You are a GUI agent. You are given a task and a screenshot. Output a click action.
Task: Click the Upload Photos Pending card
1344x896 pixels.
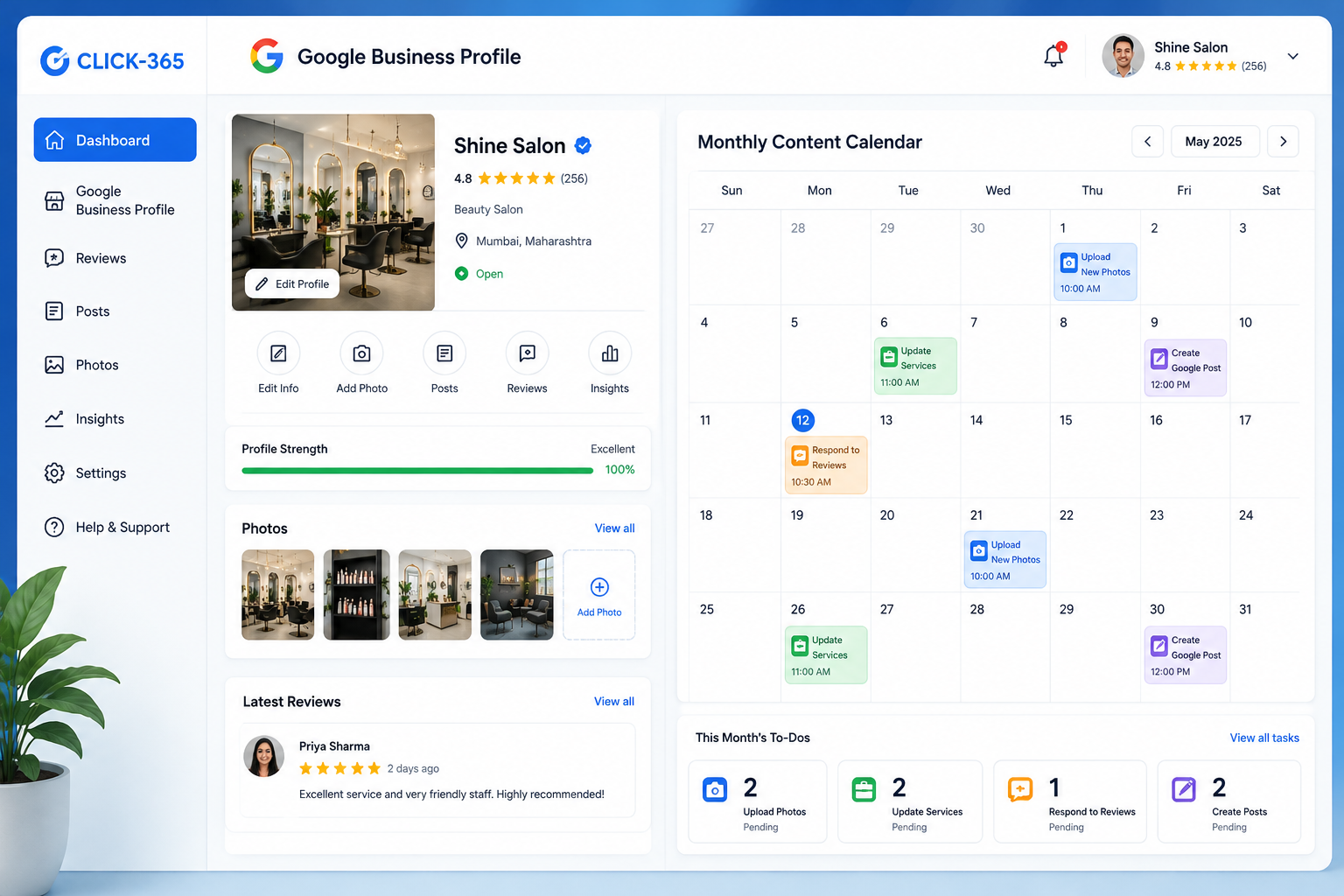pyautogui.click(x=758, y=801)
